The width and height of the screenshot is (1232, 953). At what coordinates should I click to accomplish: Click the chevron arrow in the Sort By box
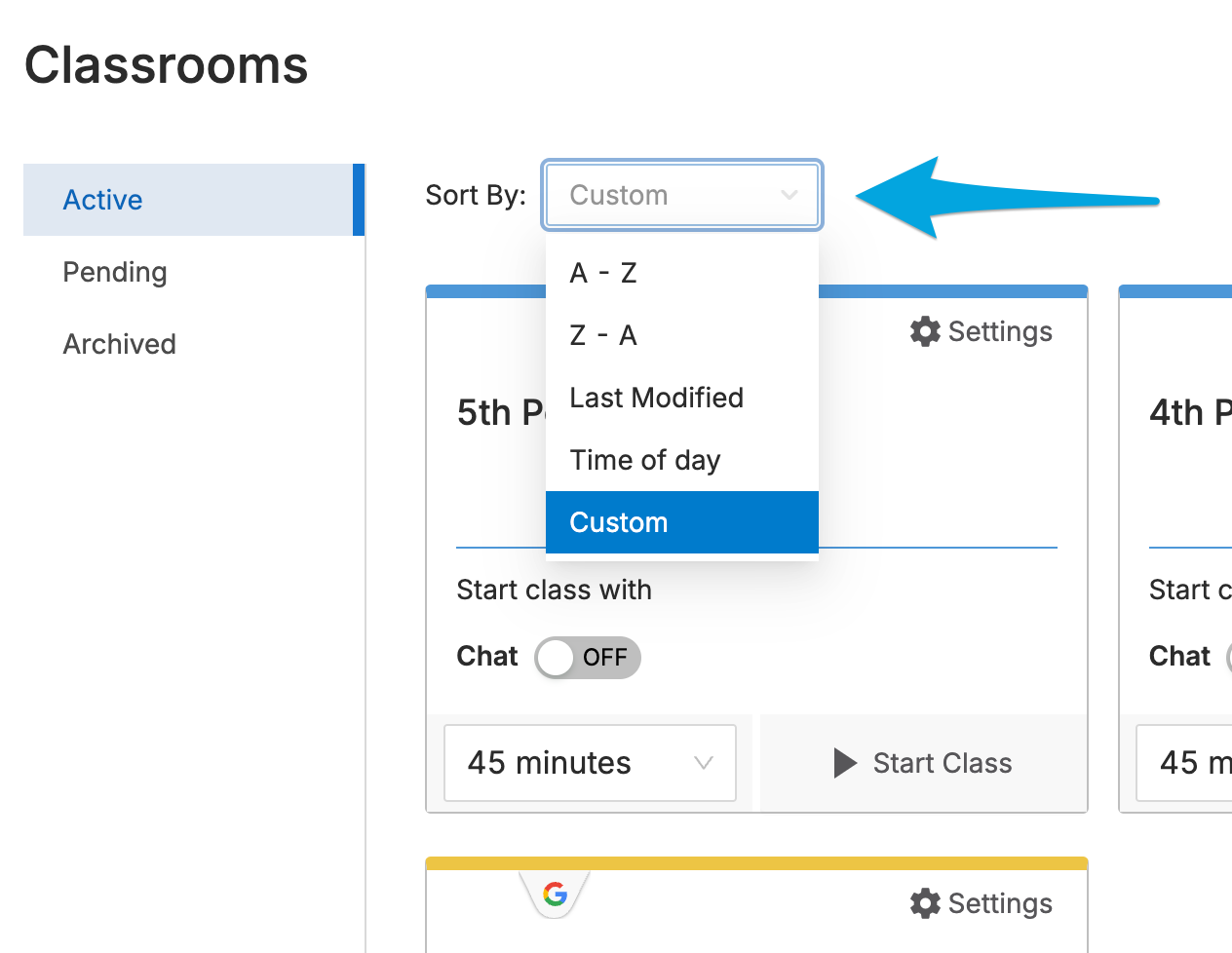[789, 195]
